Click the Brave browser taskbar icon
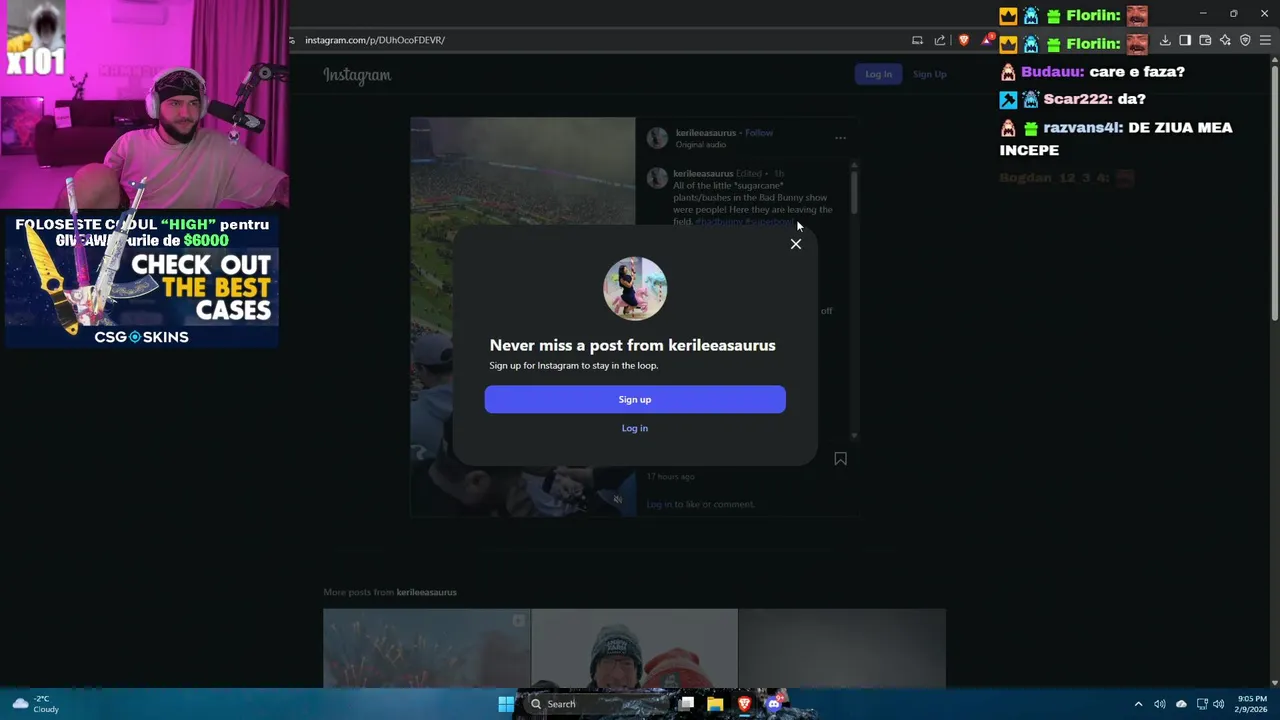1280x720 pixels. pos(744,704)
